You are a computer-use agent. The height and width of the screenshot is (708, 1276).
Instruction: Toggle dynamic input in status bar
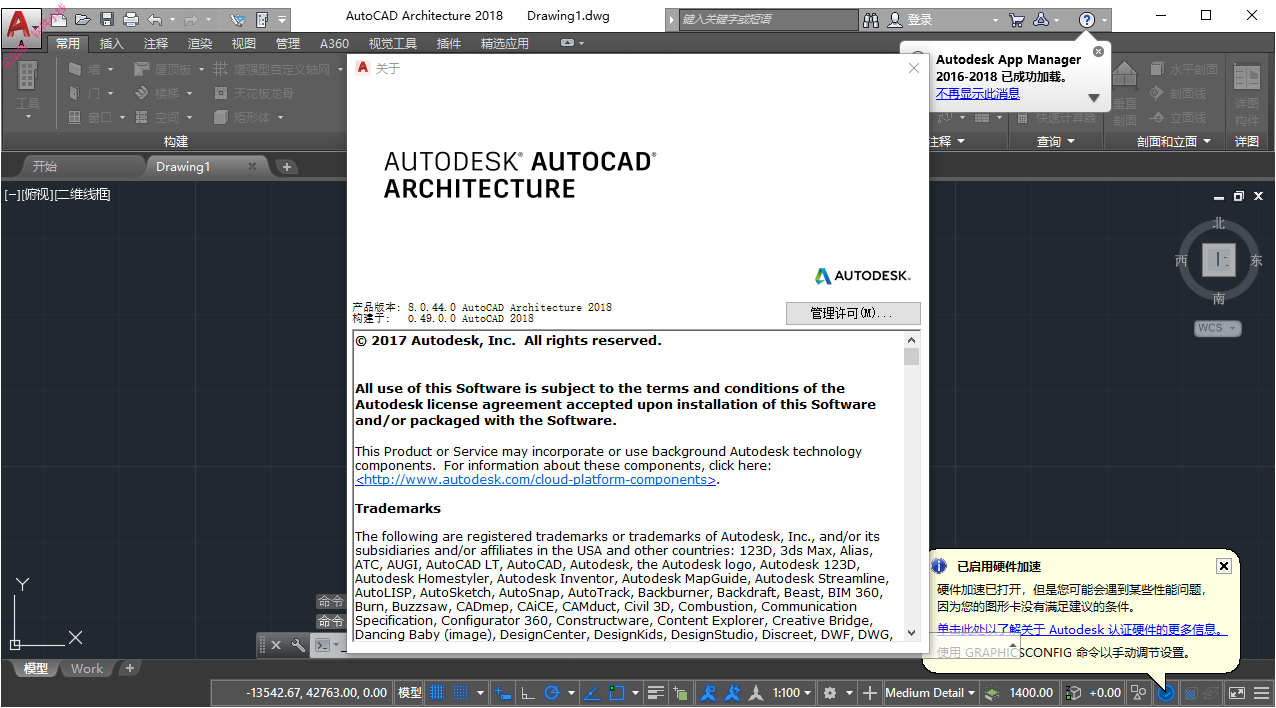[503, 692]
